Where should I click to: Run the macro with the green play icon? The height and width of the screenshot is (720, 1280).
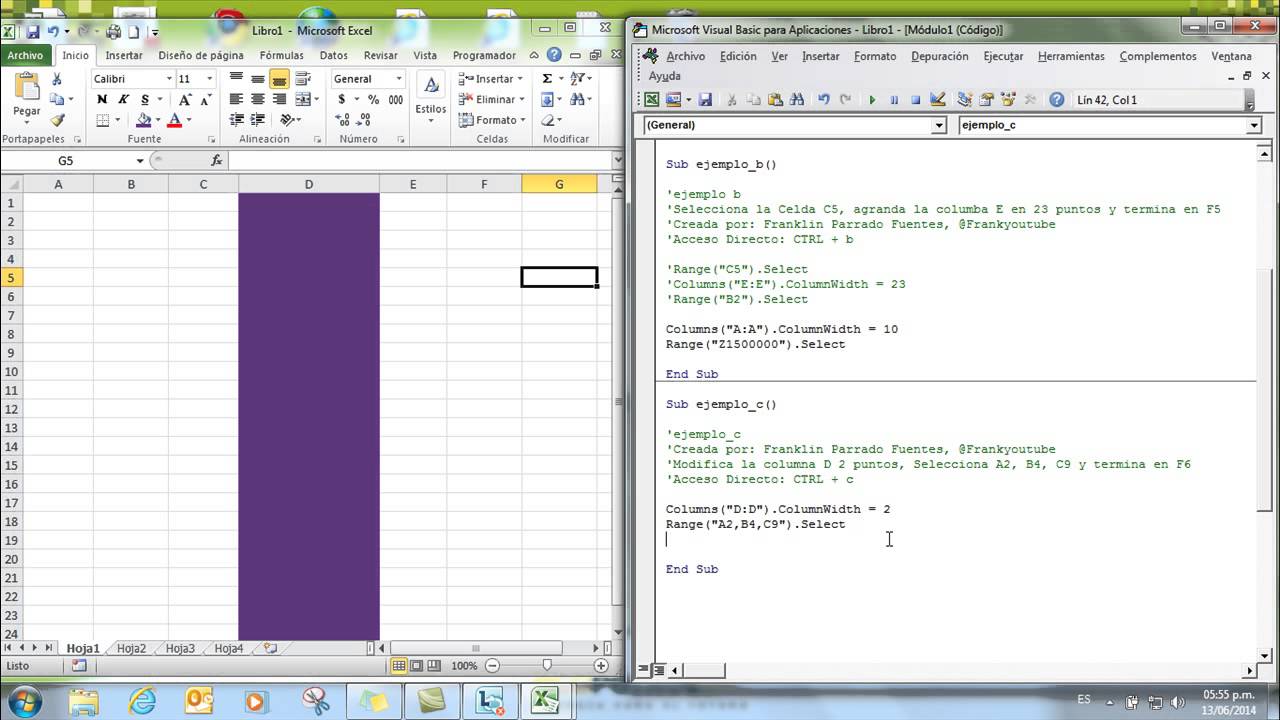coord(872,100)
